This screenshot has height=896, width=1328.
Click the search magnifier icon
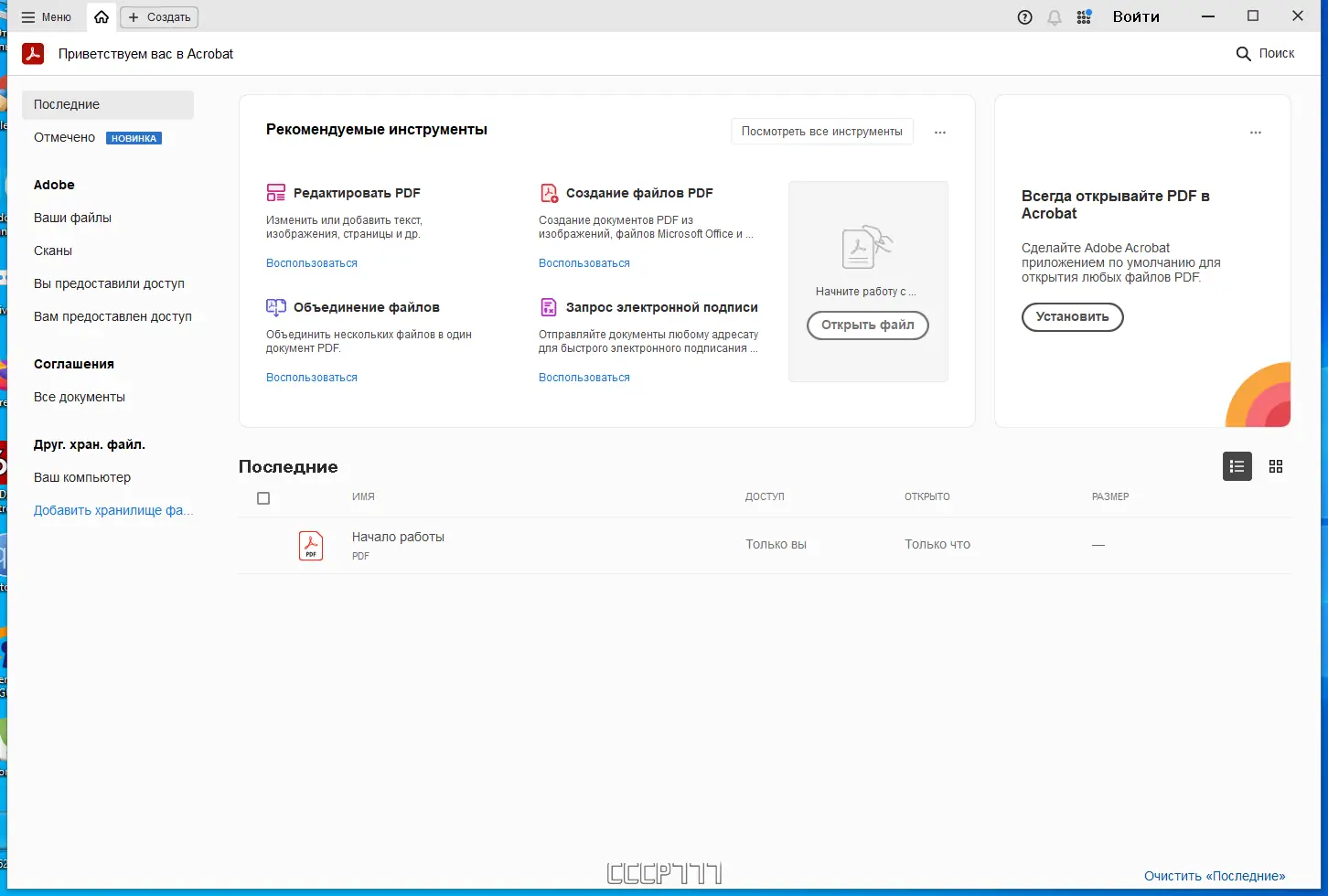tap(1243, 54)
